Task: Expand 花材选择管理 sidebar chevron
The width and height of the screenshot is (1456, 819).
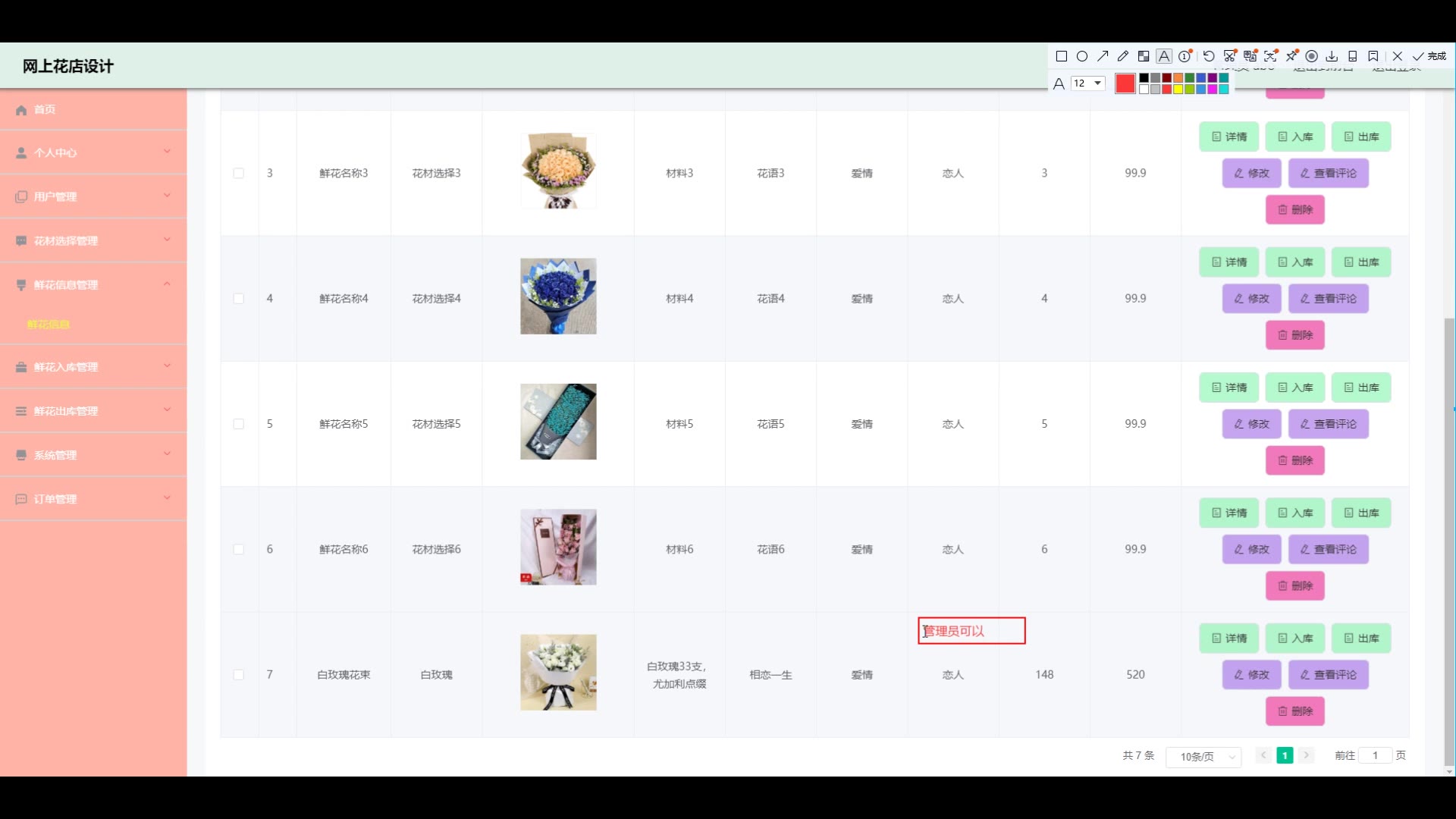Action: [x=167, y=240]
